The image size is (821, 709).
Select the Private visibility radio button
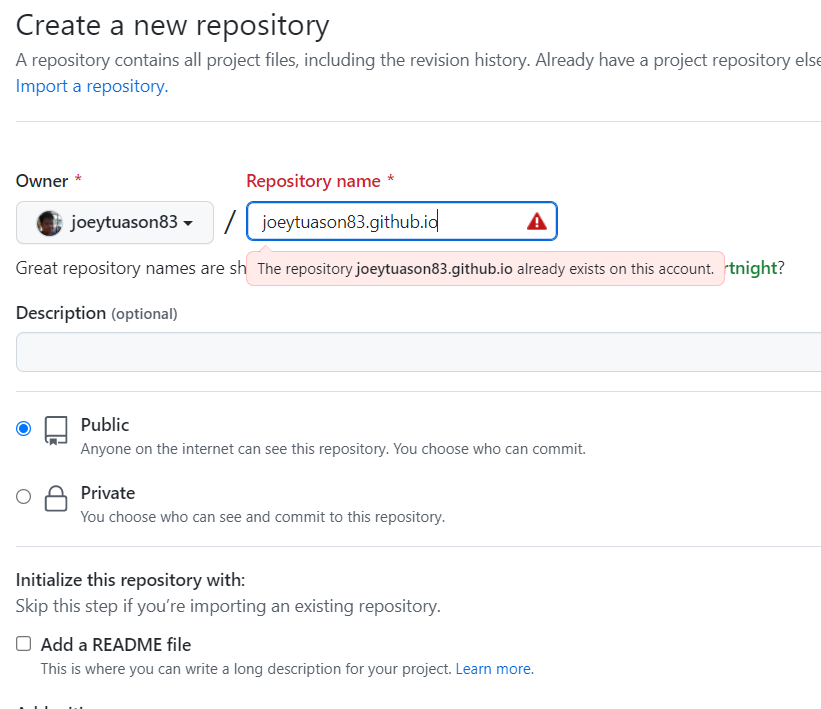click(24, 496)
